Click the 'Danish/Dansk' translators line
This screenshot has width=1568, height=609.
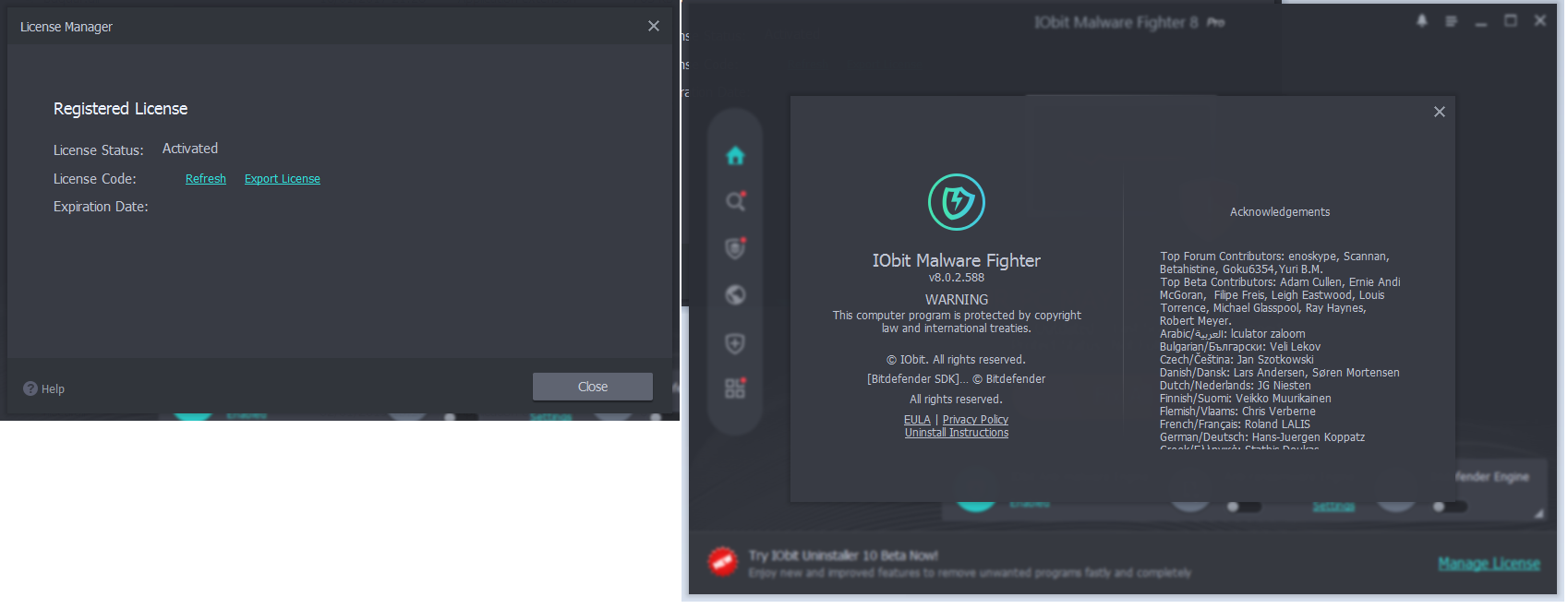[1280, 373]
